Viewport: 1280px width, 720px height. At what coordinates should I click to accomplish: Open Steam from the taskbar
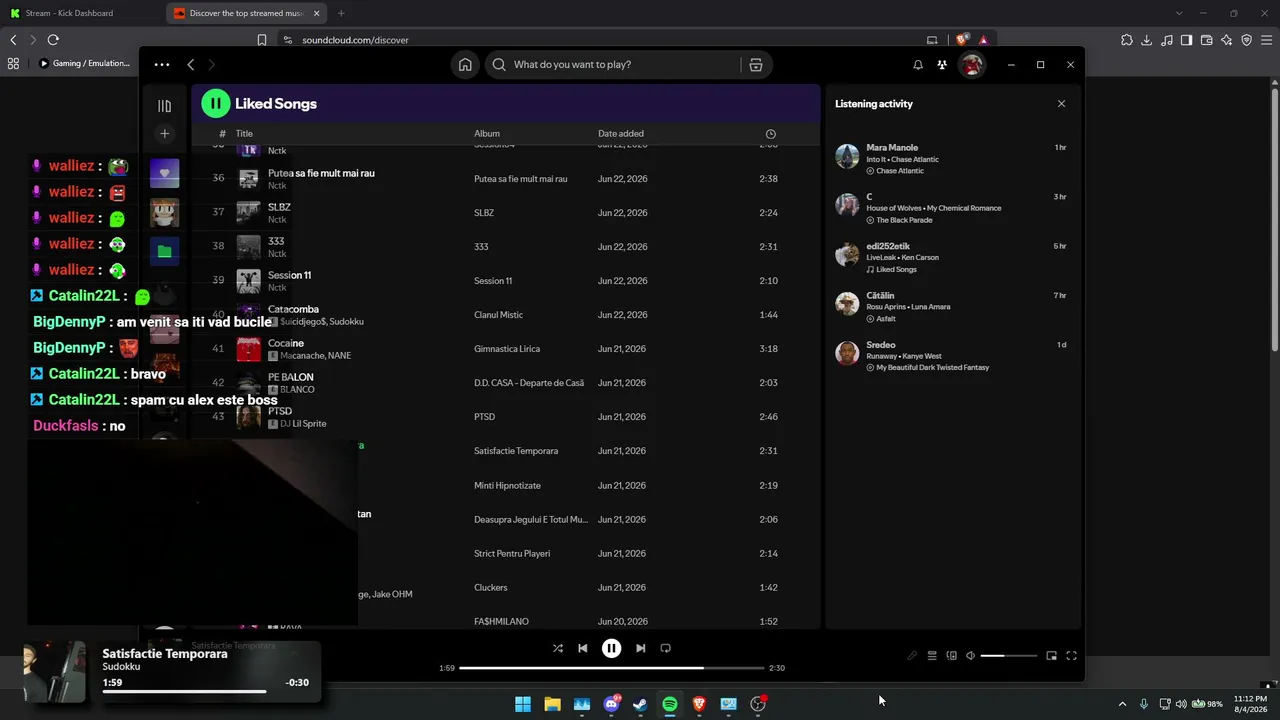(640, 704)
